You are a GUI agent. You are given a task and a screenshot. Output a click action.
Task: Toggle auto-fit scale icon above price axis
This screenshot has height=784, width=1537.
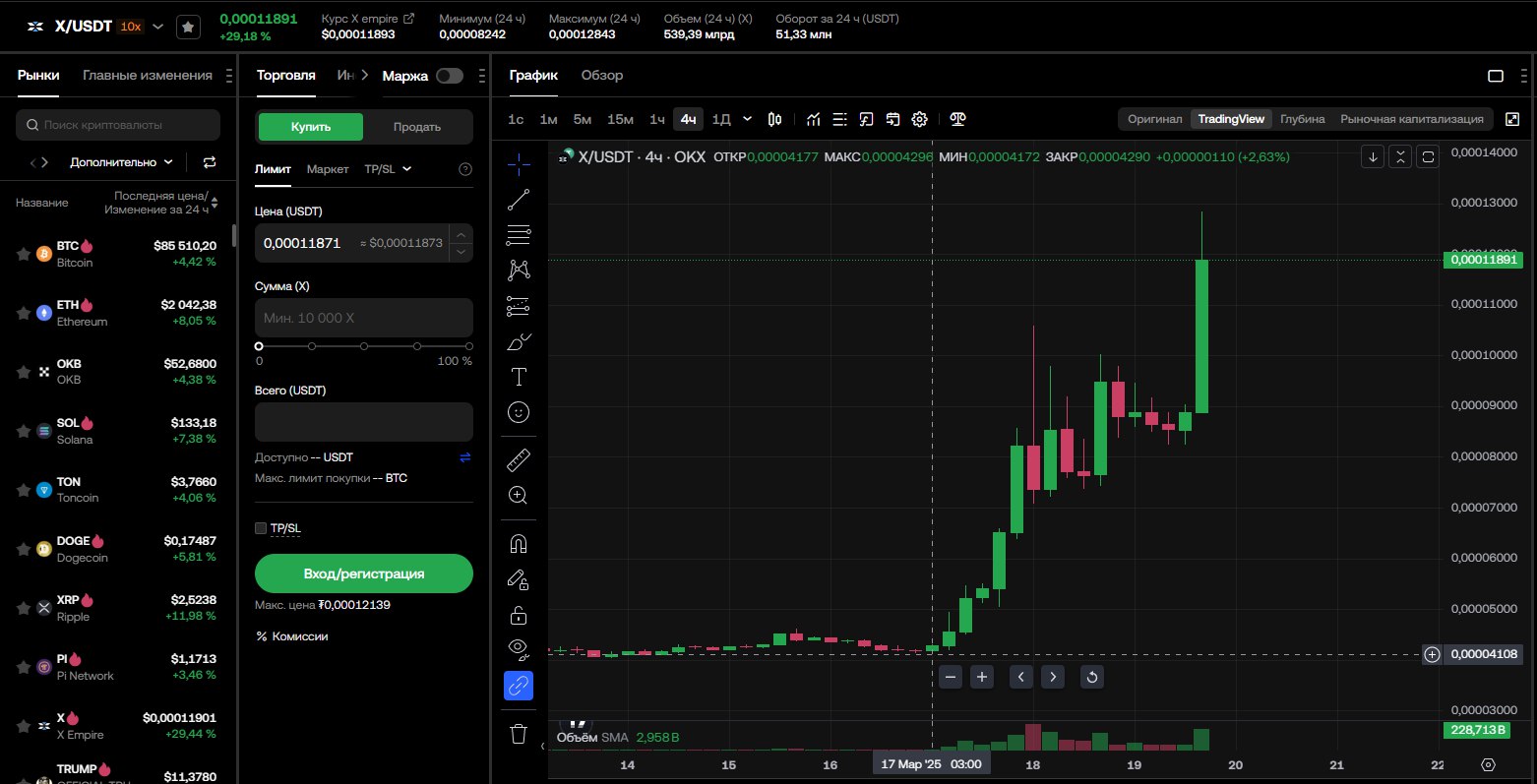(x=1428, y=156)
